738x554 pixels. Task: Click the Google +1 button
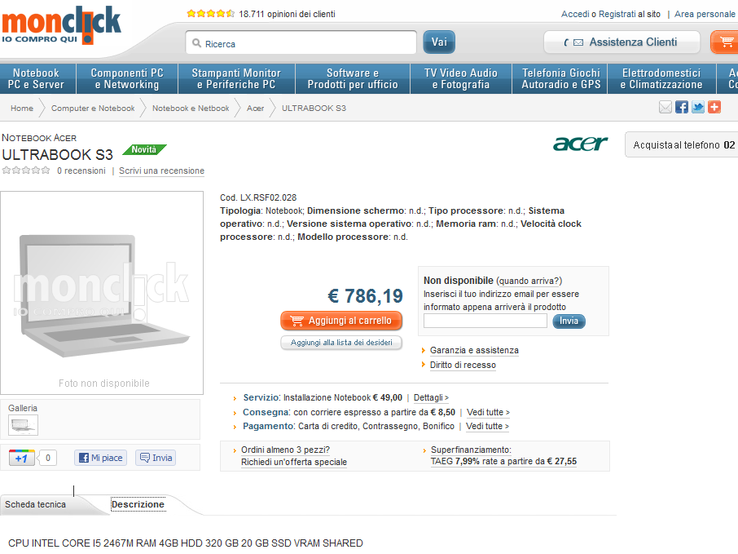(22, 458)
